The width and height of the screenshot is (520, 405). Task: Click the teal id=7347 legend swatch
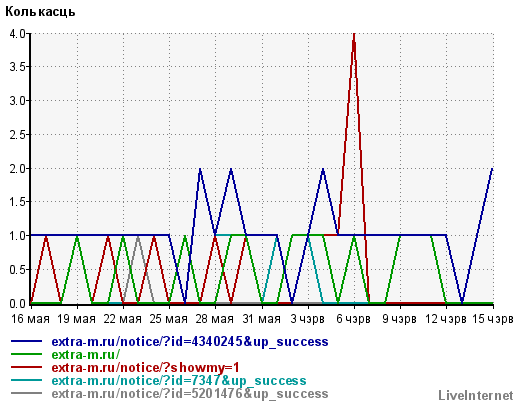tap(27, 380)
